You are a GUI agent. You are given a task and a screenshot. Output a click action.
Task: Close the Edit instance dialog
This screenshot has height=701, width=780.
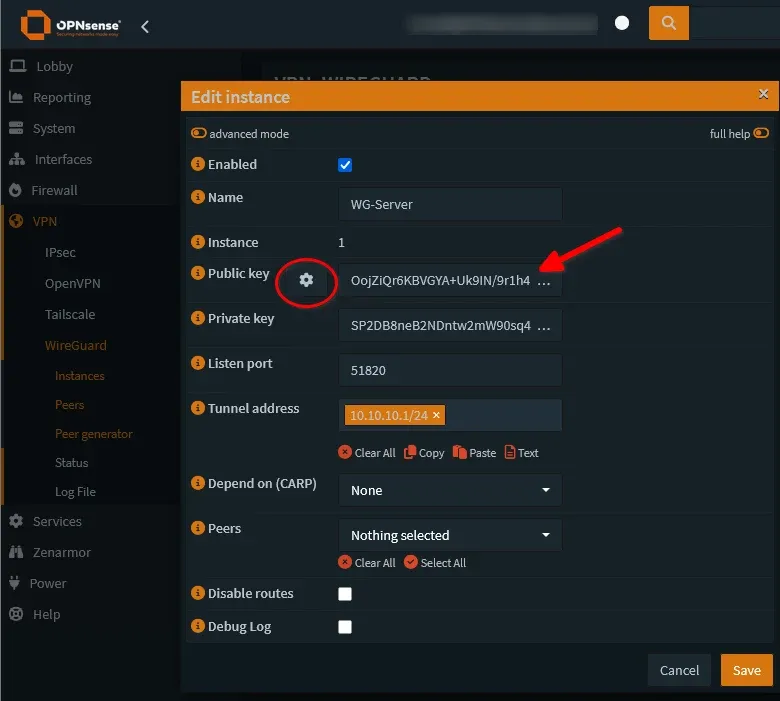pos(763,94)
